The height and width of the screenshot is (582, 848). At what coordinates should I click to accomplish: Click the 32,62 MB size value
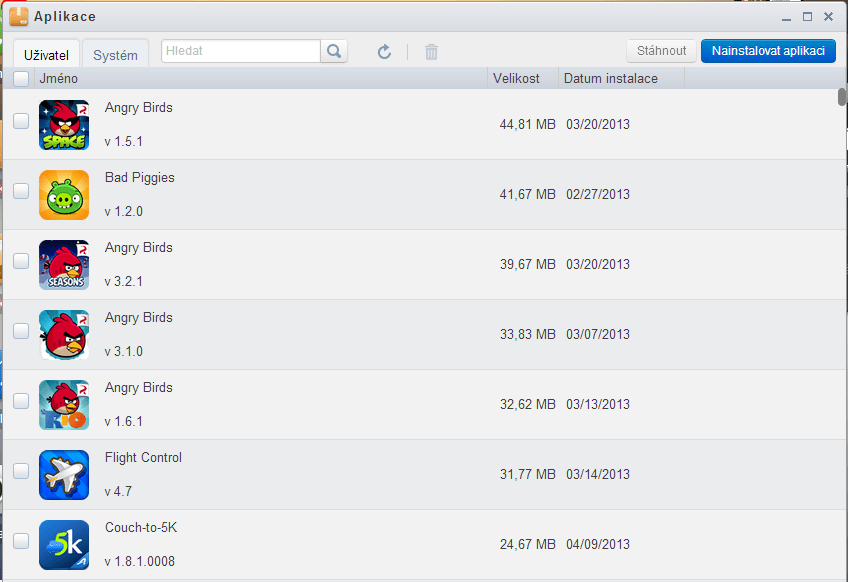tap(527, 405)
